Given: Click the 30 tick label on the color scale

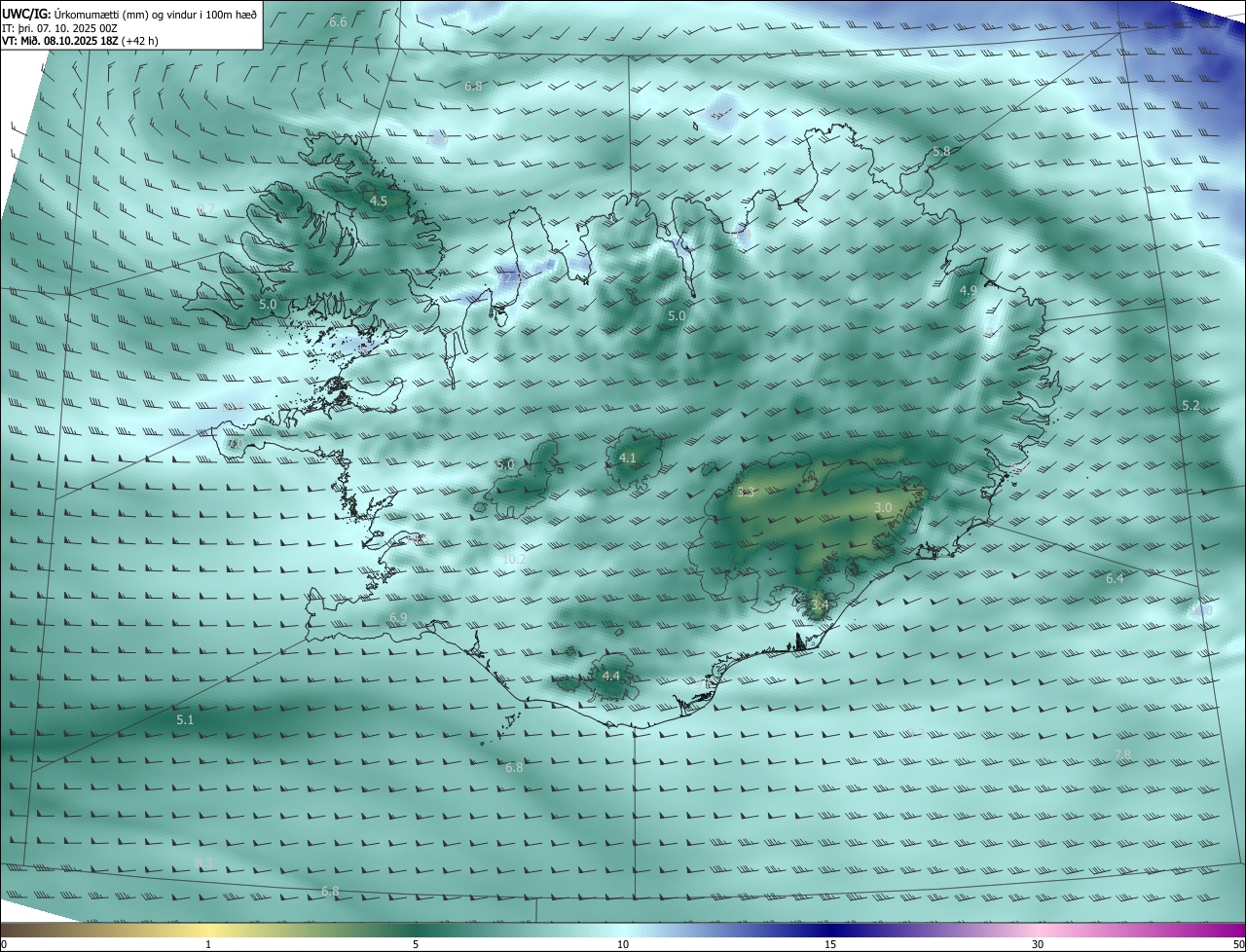Looking at the screenshot, I should [x=1038, y=944].
